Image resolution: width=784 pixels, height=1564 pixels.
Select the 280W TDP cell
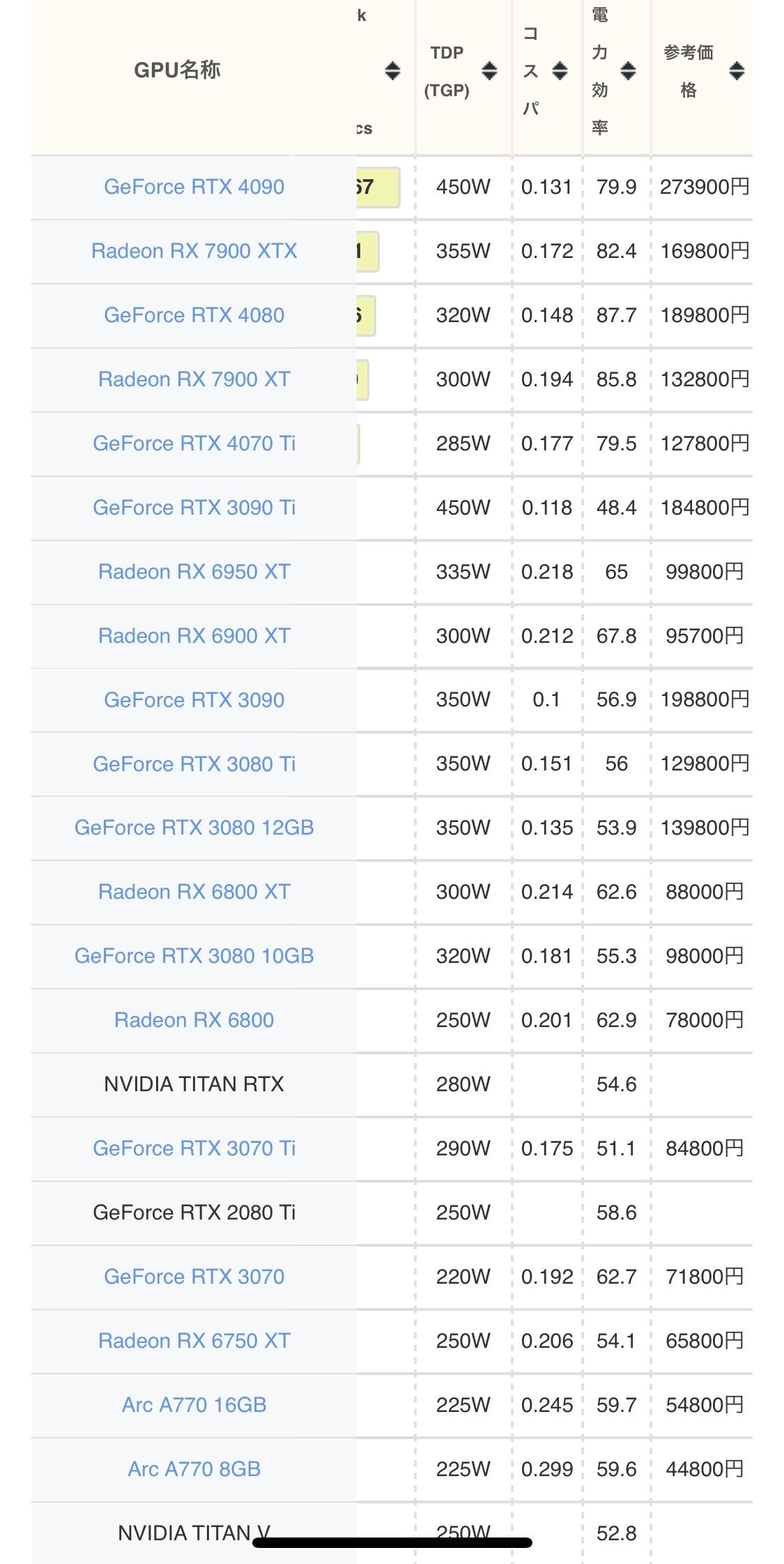point(463,1084)
